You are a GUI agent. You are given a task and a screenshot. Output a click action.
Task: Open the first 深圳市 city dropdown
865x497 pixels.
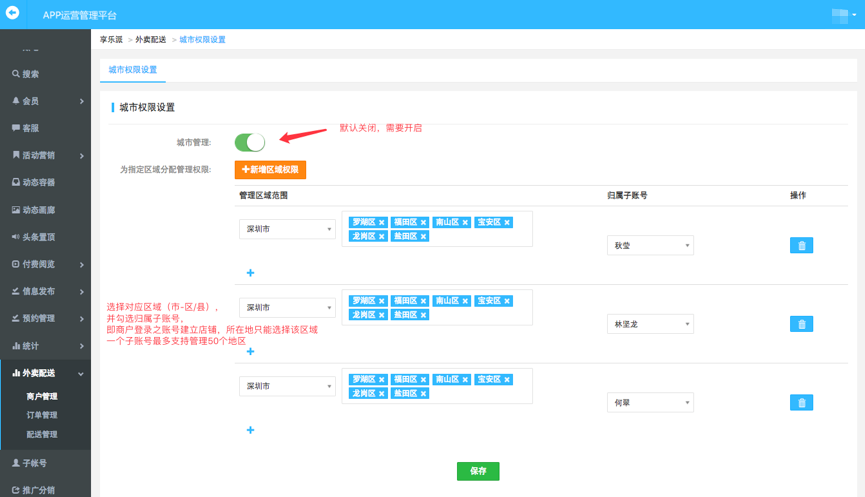click(x=287, y=229)
